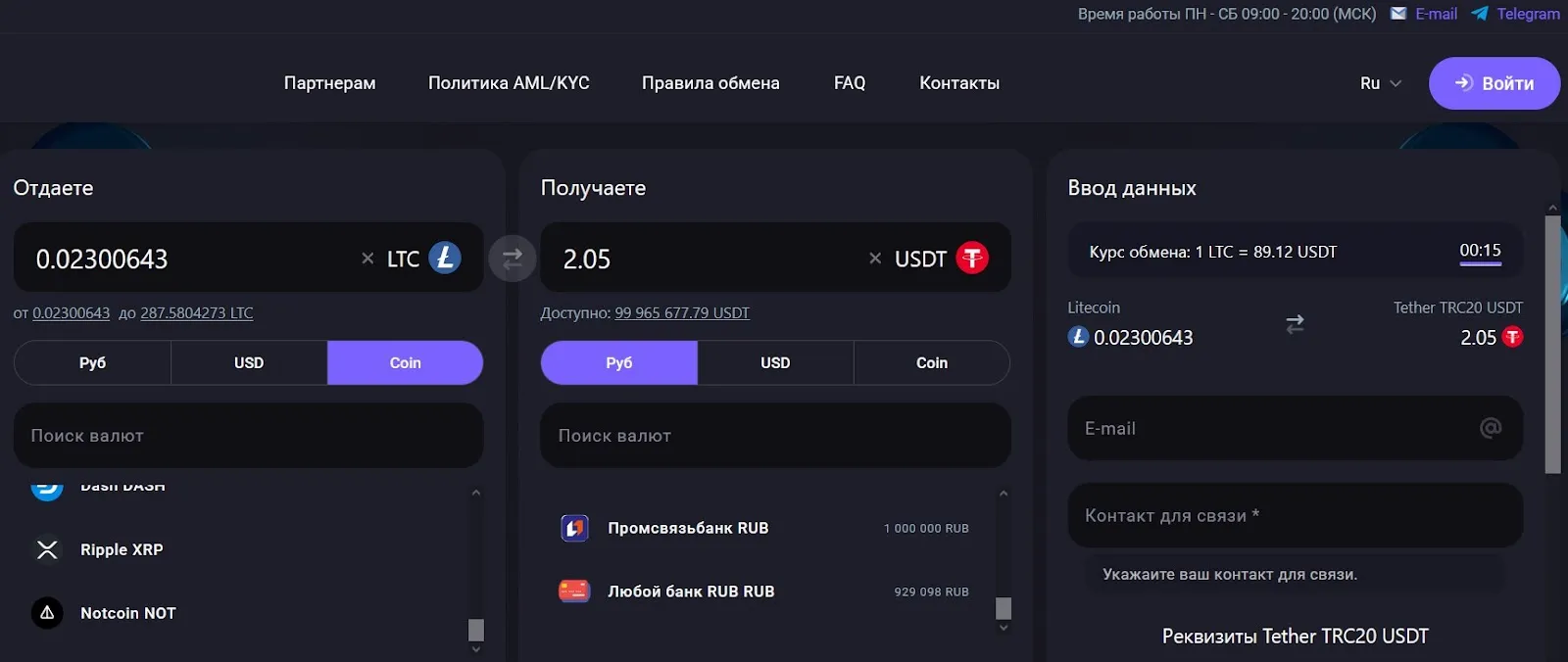1568x662 pixels.
Task: Click the scroll up arrow of the receive currency list
Action: [x=1004, y=494]
